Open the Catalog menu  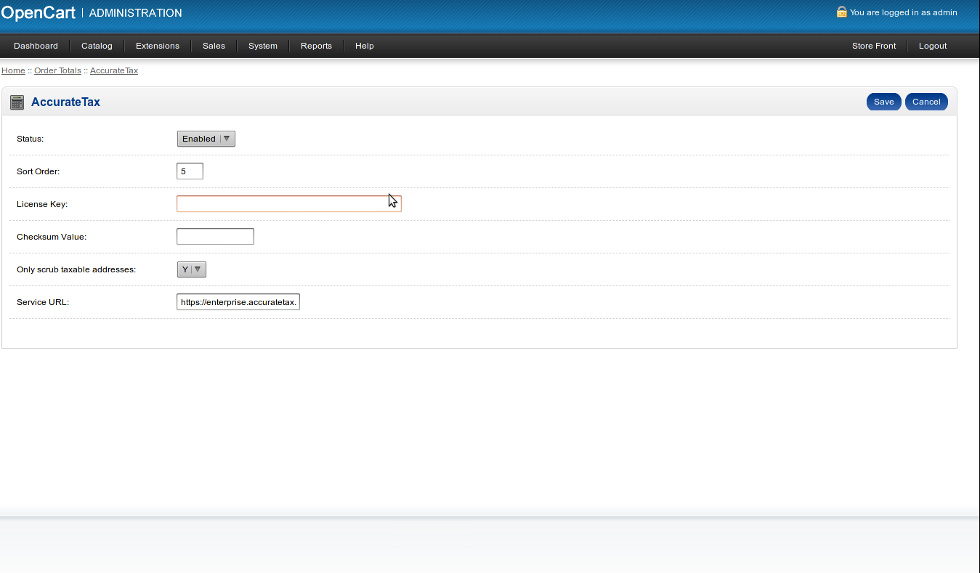click(x=97, y=46)
